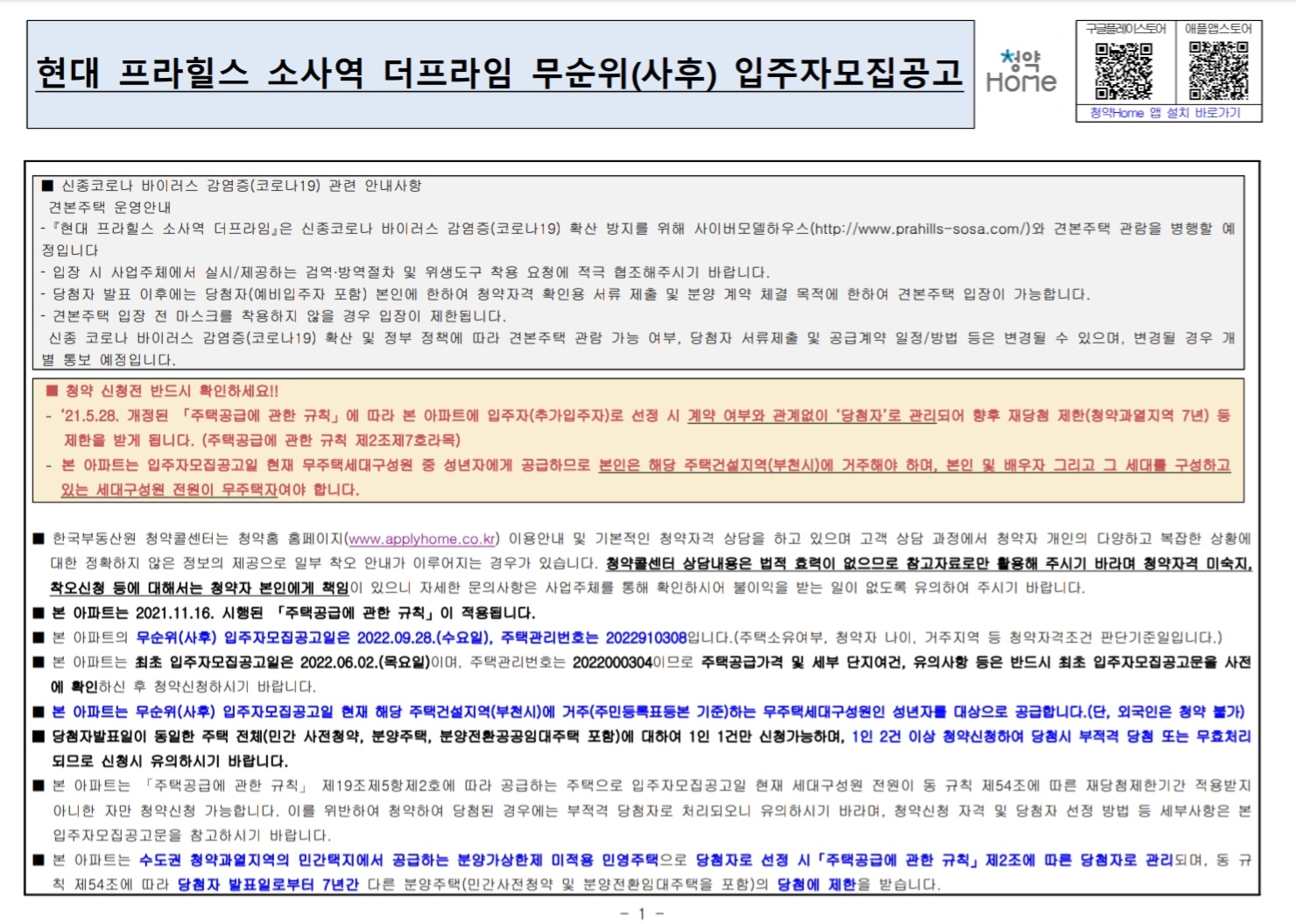The height and width of the screenshot is (924, 1296).
Task: Click the red heading 청약 신청전 반드시 확인하세요!!
Action: (x=172, y=391)
